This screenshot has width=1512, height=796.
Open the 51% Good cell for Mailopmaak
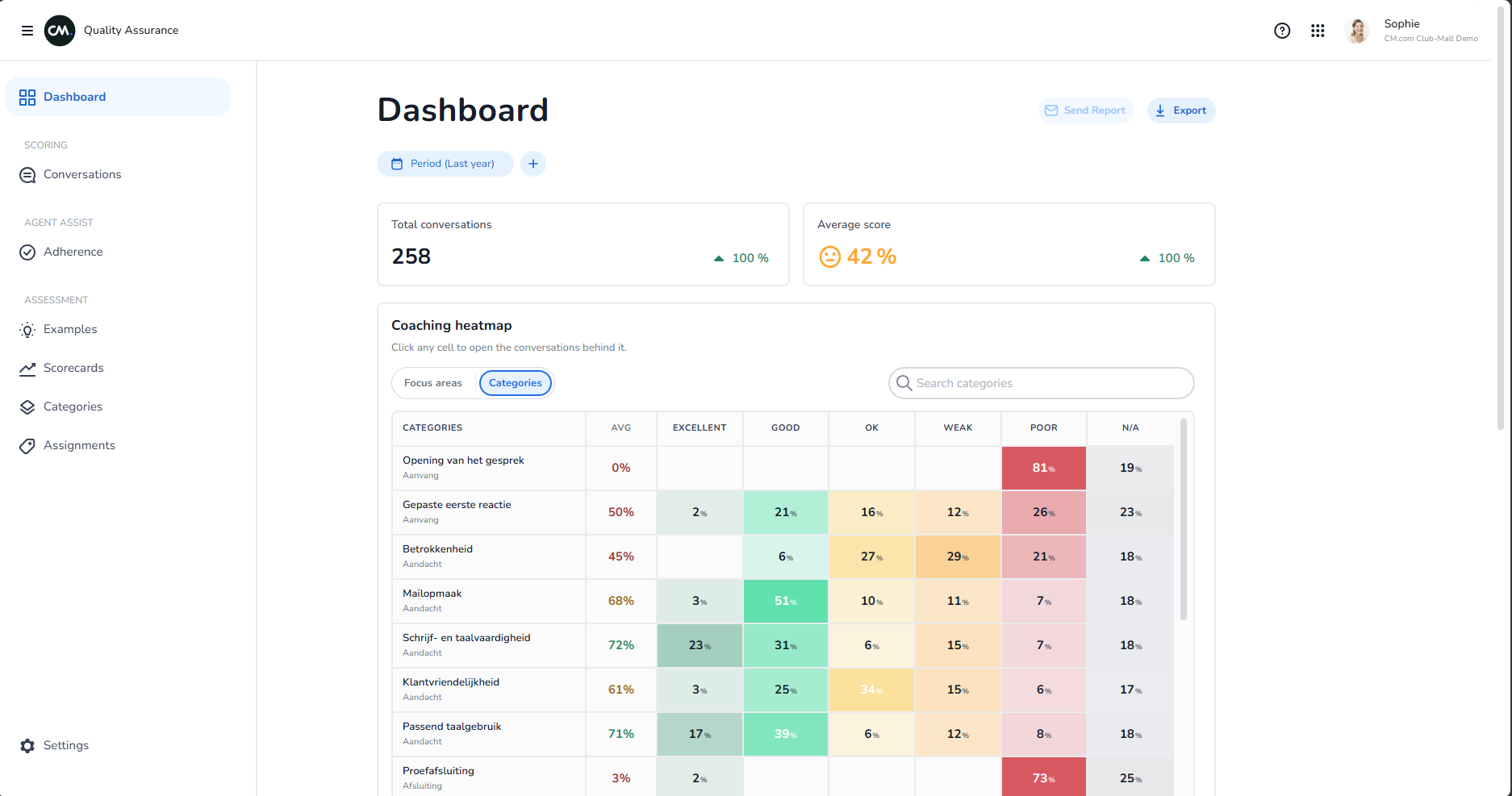pos(786,602)
